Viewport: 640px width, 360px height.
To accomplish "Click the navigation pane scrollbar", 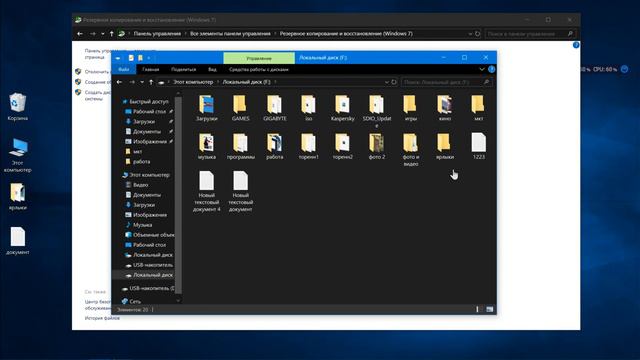I will 178,196.
